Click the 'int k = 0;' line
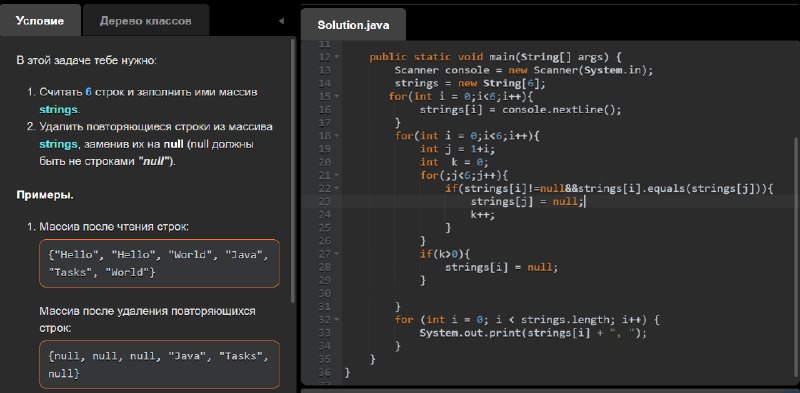 [454, 162]
